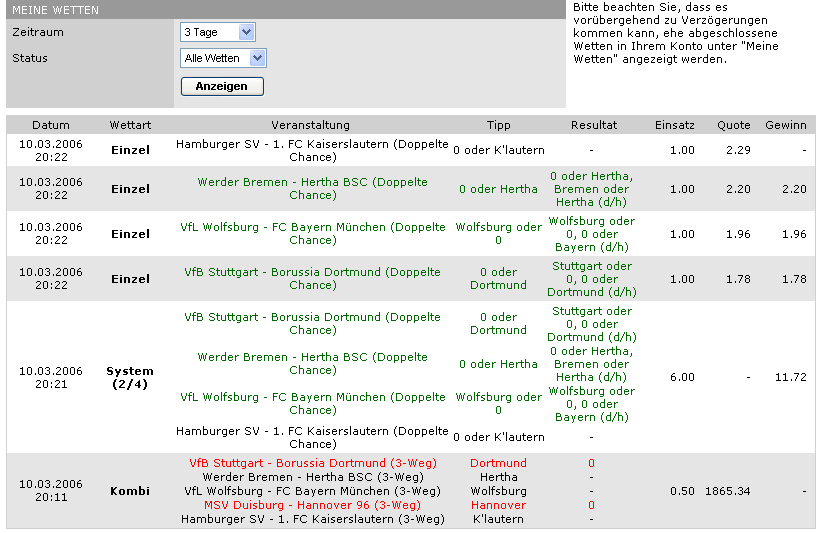This screenshot has width=823, height=533.
Task: Click System event Werder Bremen - Hertha BSC
Action: [312, 363]
